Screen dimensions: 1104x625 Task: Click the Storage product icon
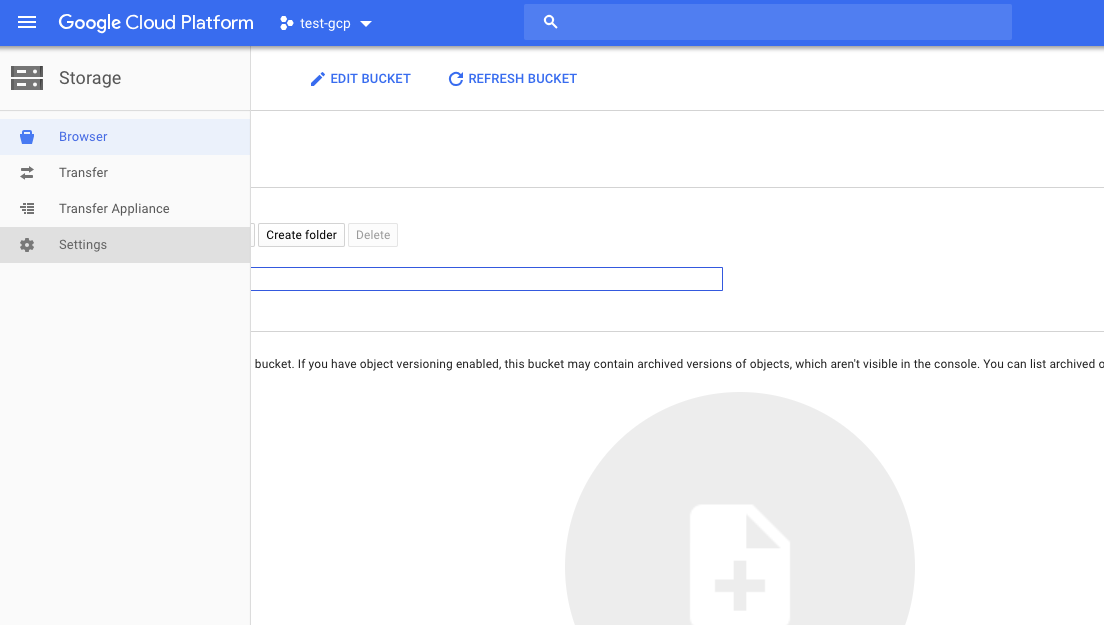click(x=27, y=78)
